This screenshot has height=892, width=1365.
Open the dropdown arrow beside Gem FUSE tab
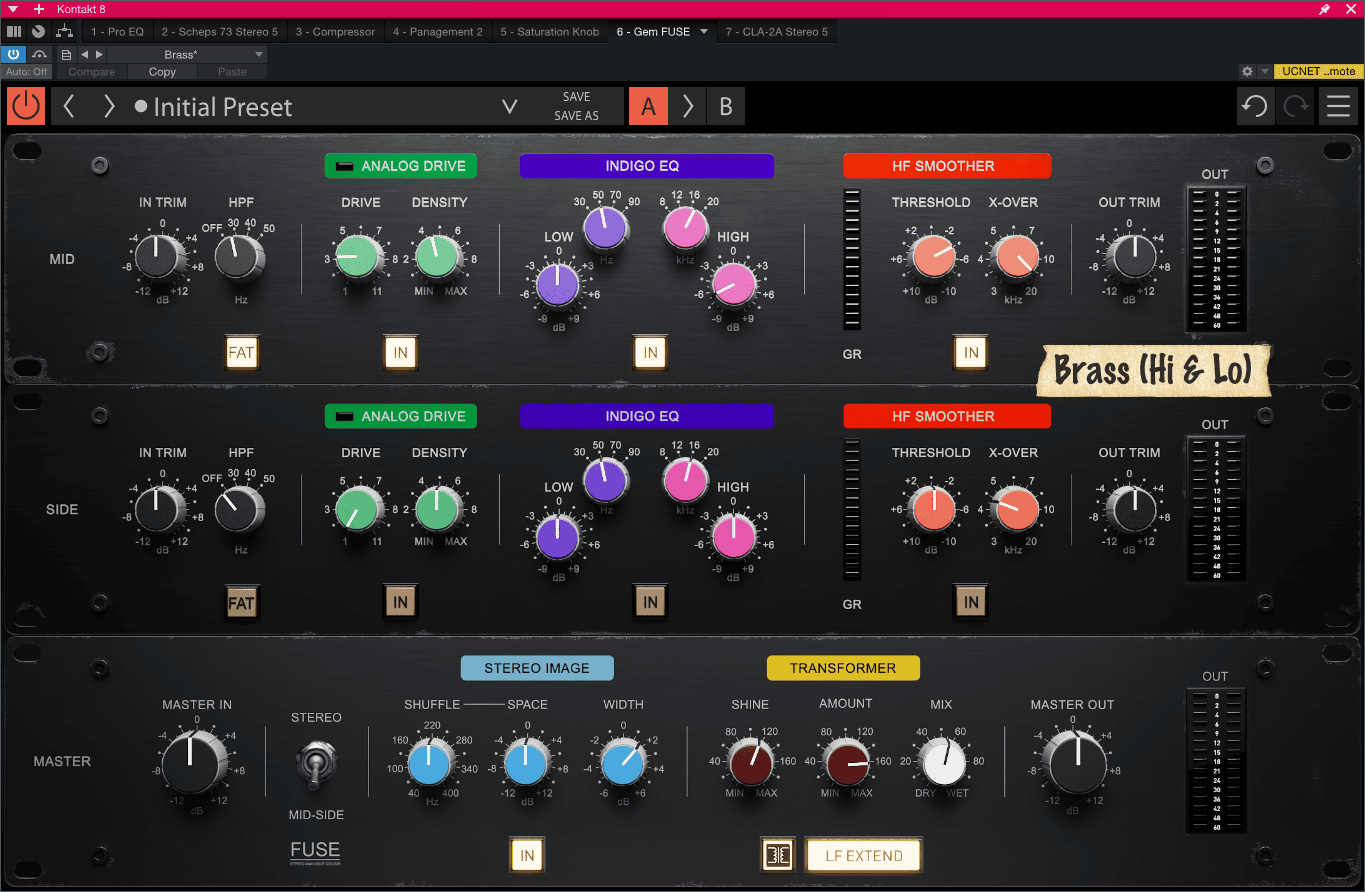[704, 32]
